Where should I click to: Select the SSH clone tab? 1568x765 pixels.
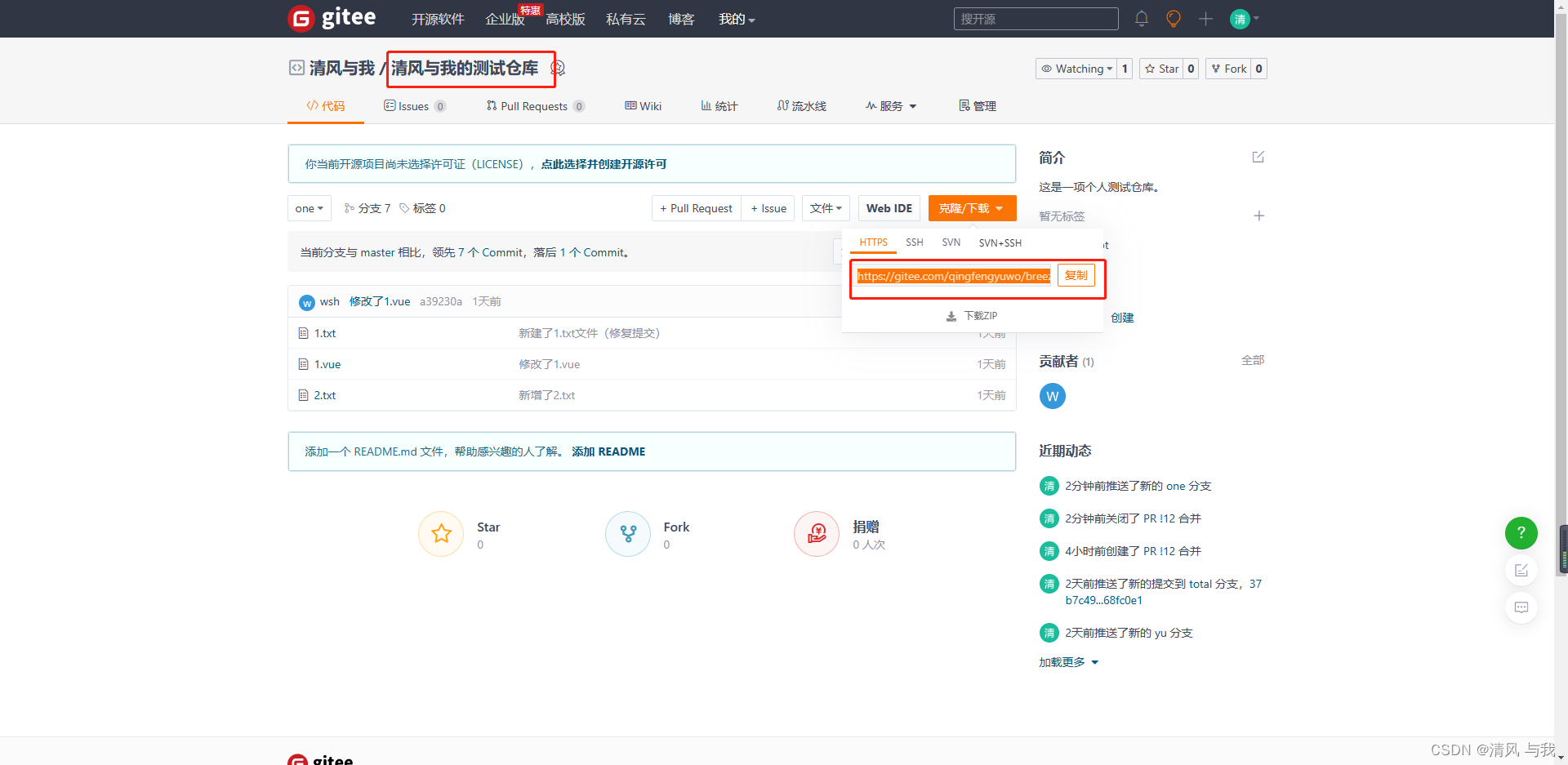coord(914,242)
